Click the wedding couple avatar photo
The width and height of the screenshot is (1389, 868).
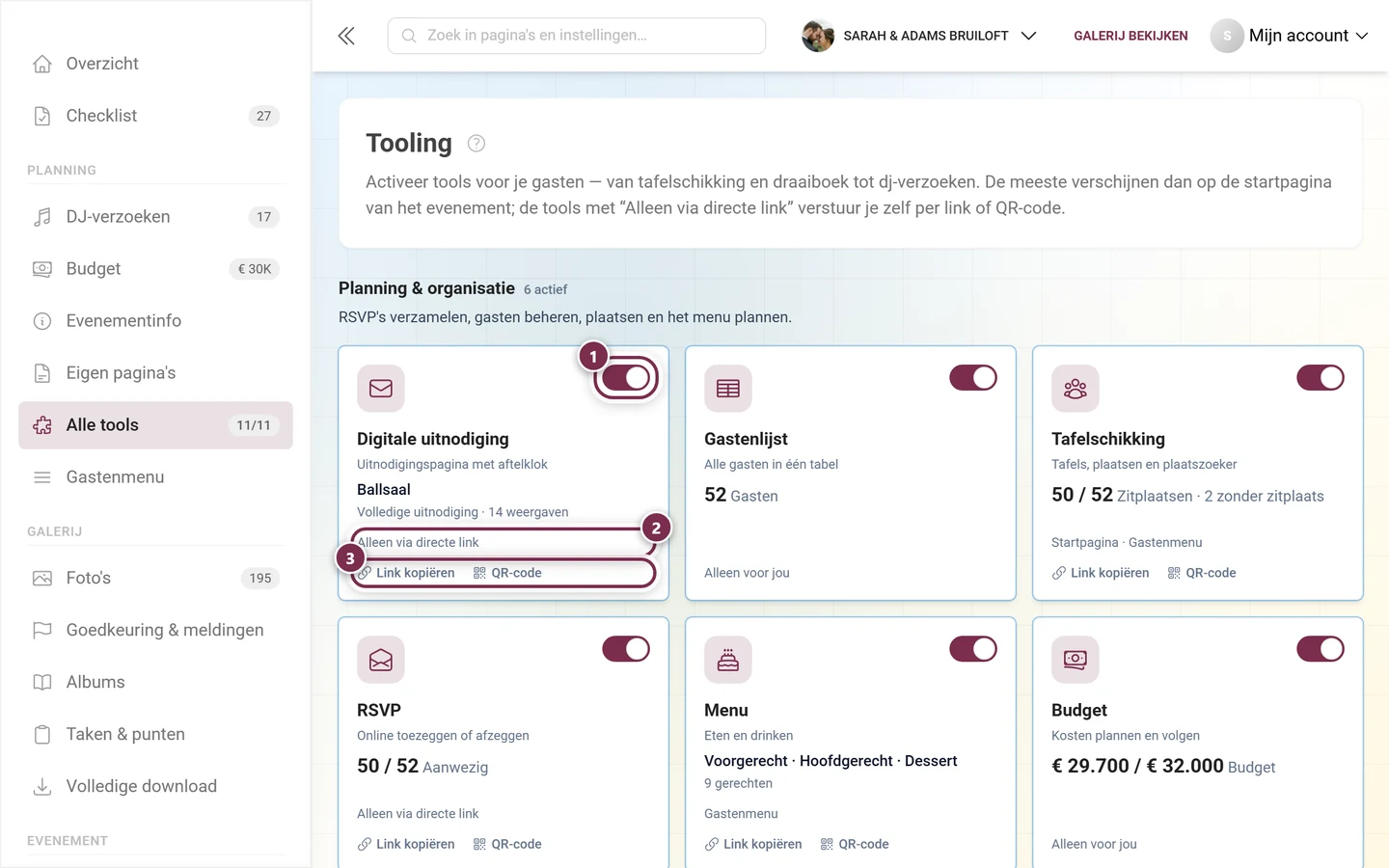coord(818,36)
